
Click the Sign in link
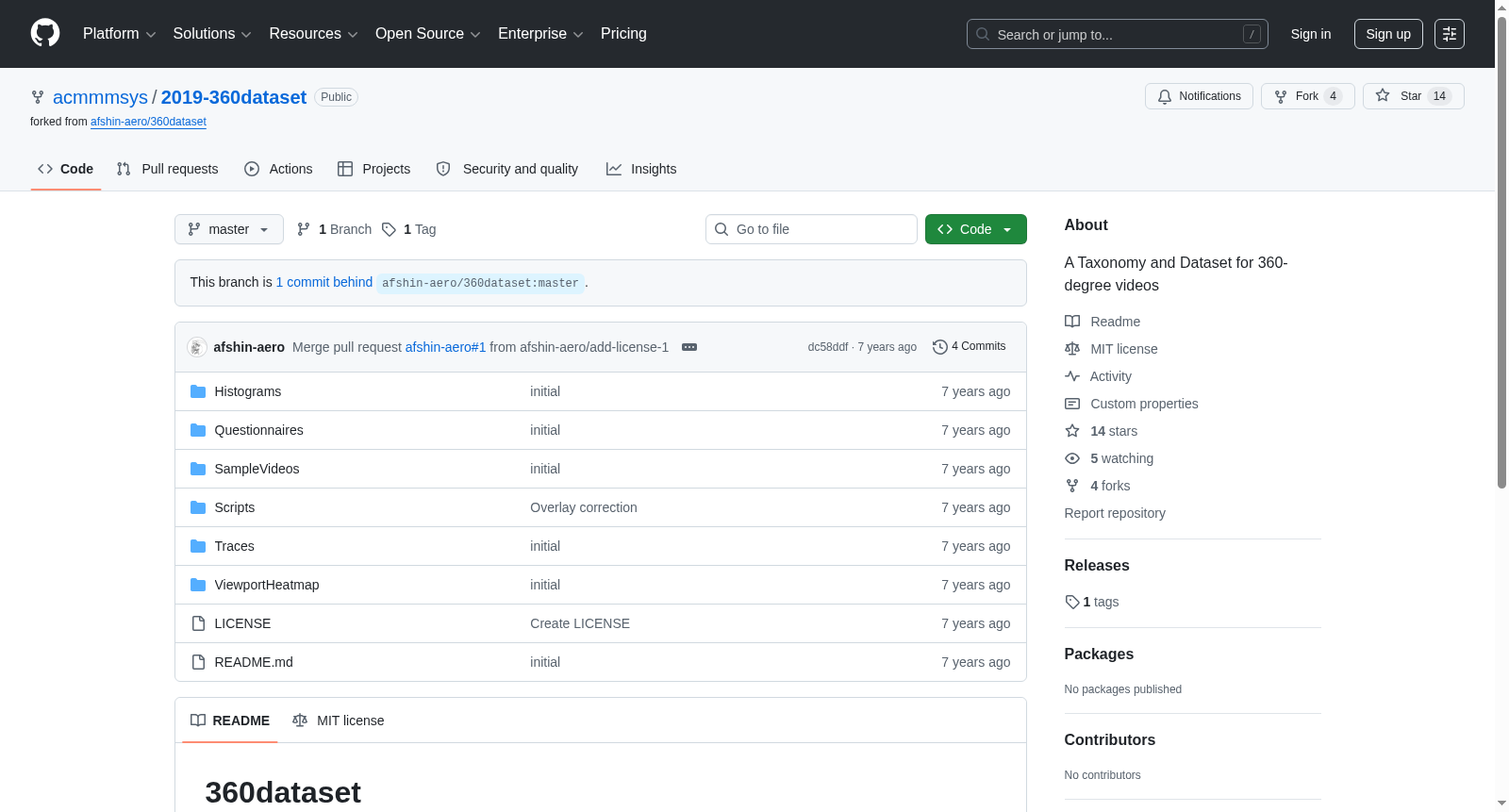pyautogui.click(x=1310, y=34)
